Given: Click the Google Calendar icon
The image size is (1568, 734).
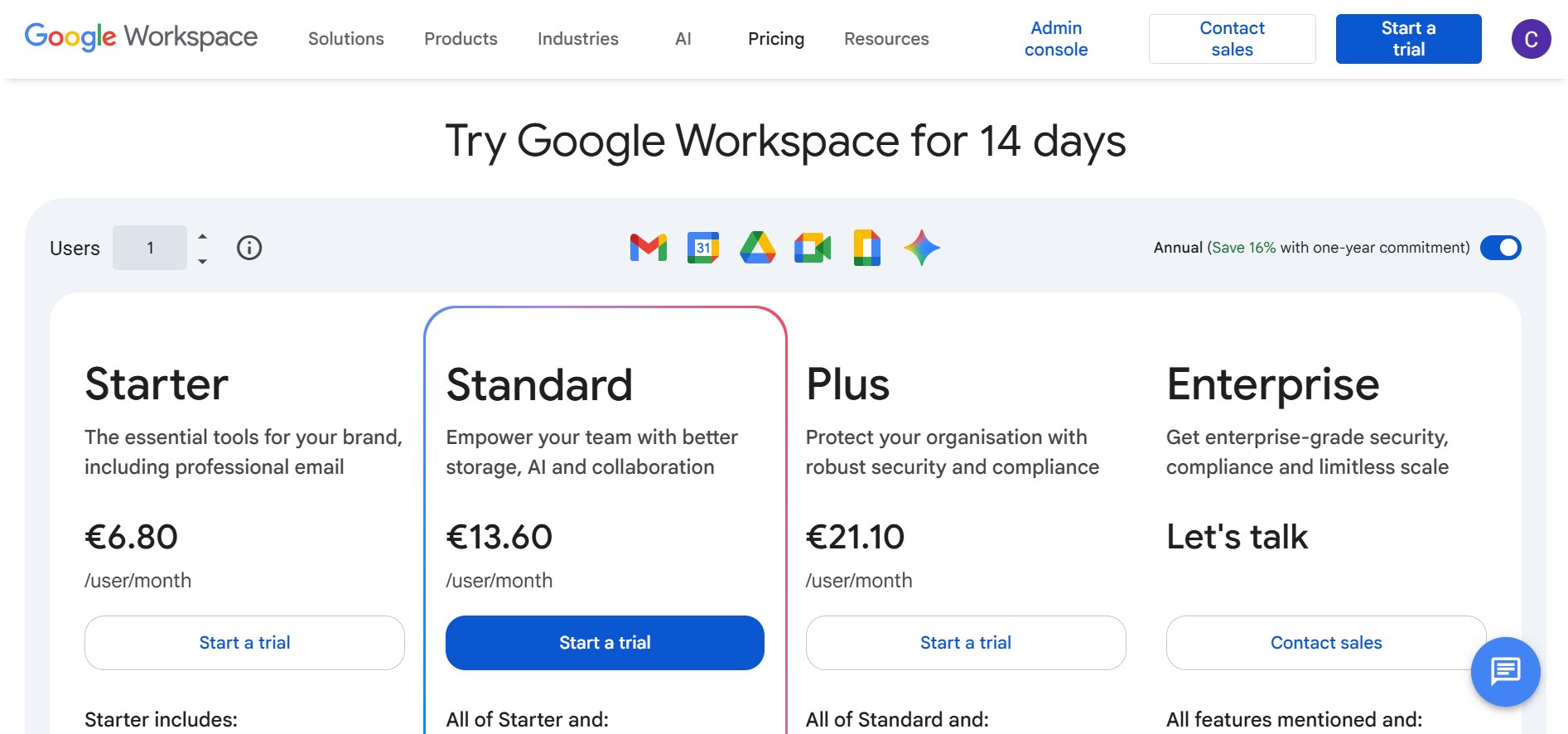Looking at the screenshot, I should 703,248.
